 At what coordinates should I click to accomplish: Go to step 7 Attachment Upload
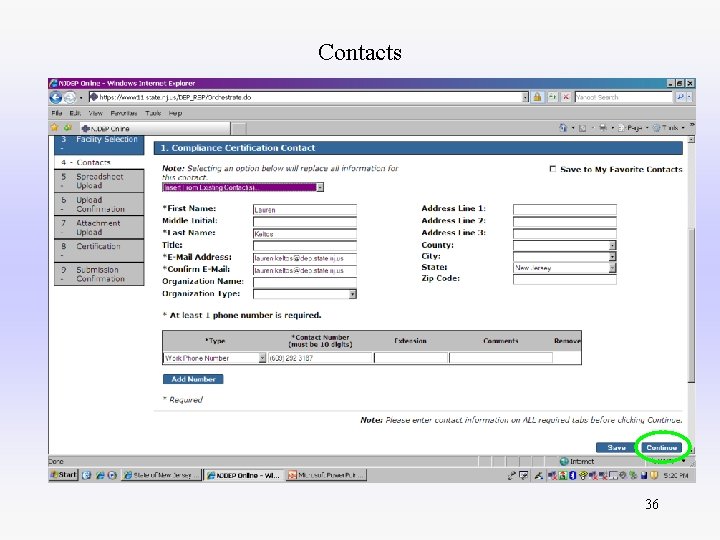[x=99, y=228]
